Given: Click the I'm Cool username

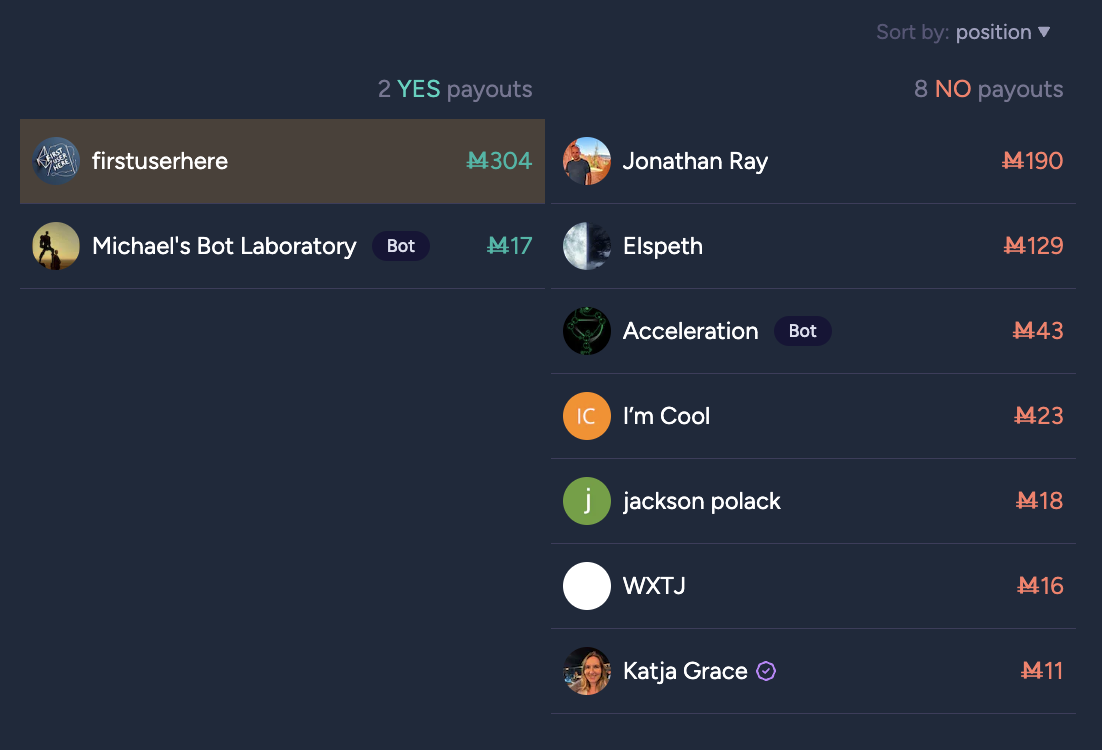Looking at the screenshot, I should tap(666, 416).
